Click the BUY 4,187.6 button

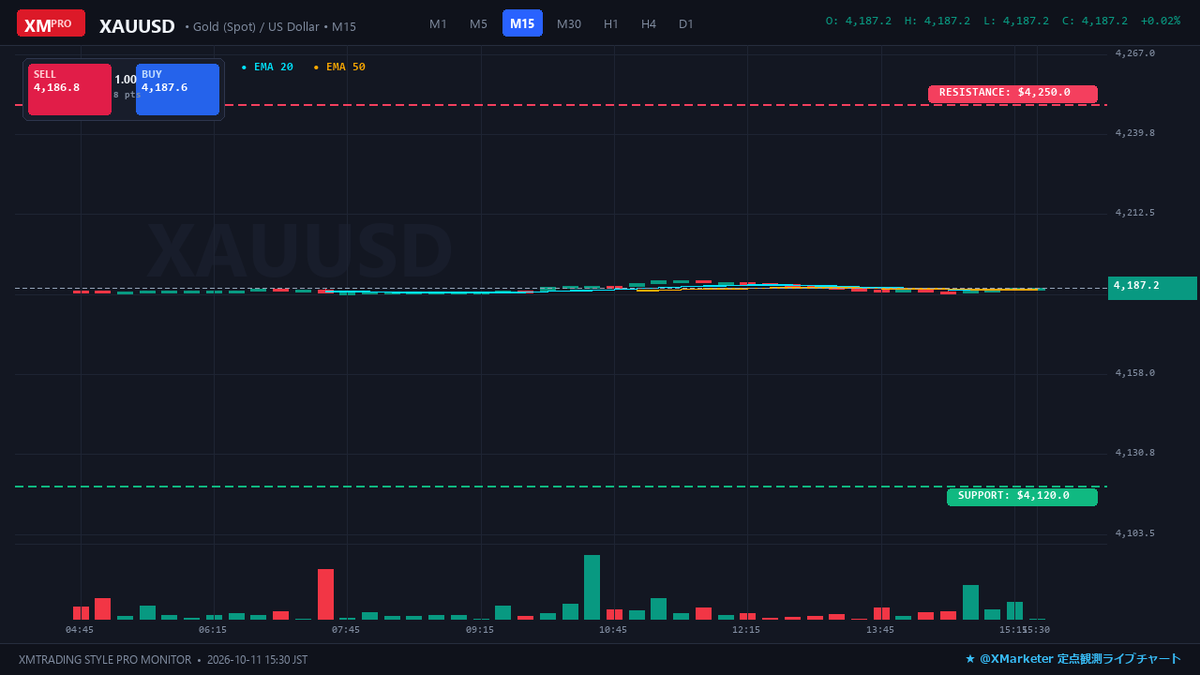177,90
